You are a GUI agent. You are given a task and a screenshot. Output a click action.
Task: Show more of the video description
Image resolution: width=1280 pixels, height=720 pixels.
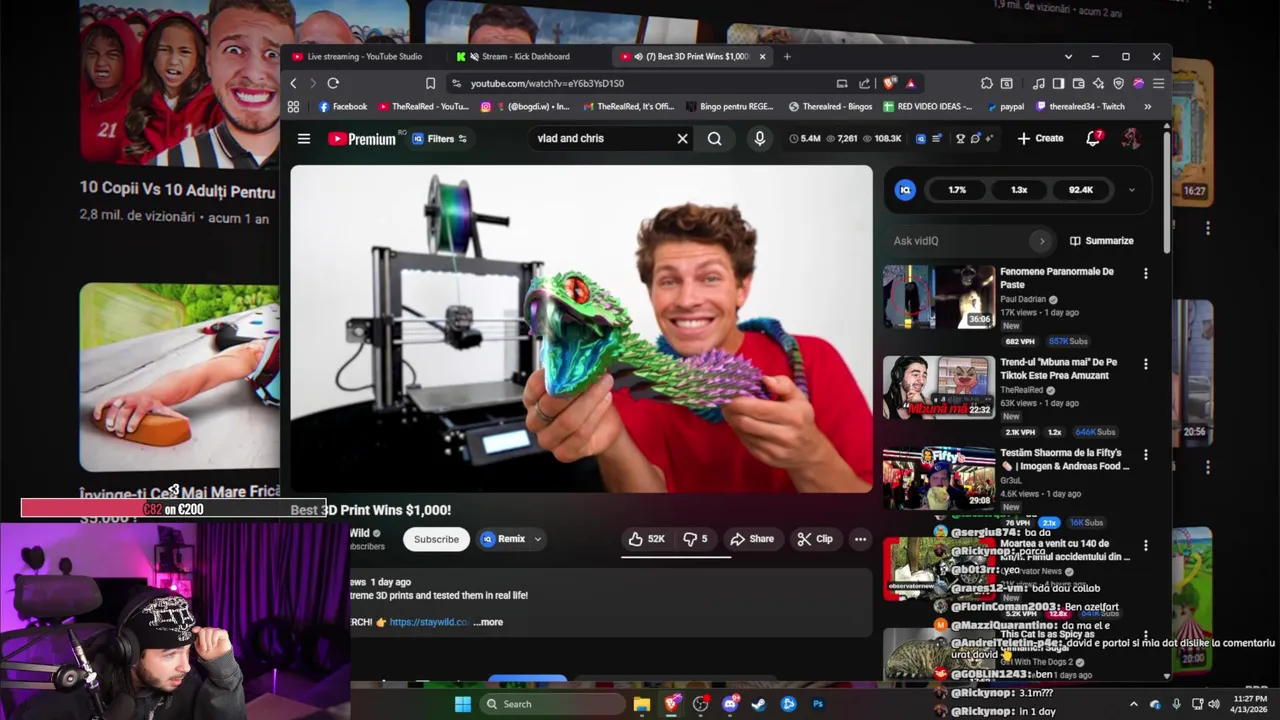click(x=488, y=622)
